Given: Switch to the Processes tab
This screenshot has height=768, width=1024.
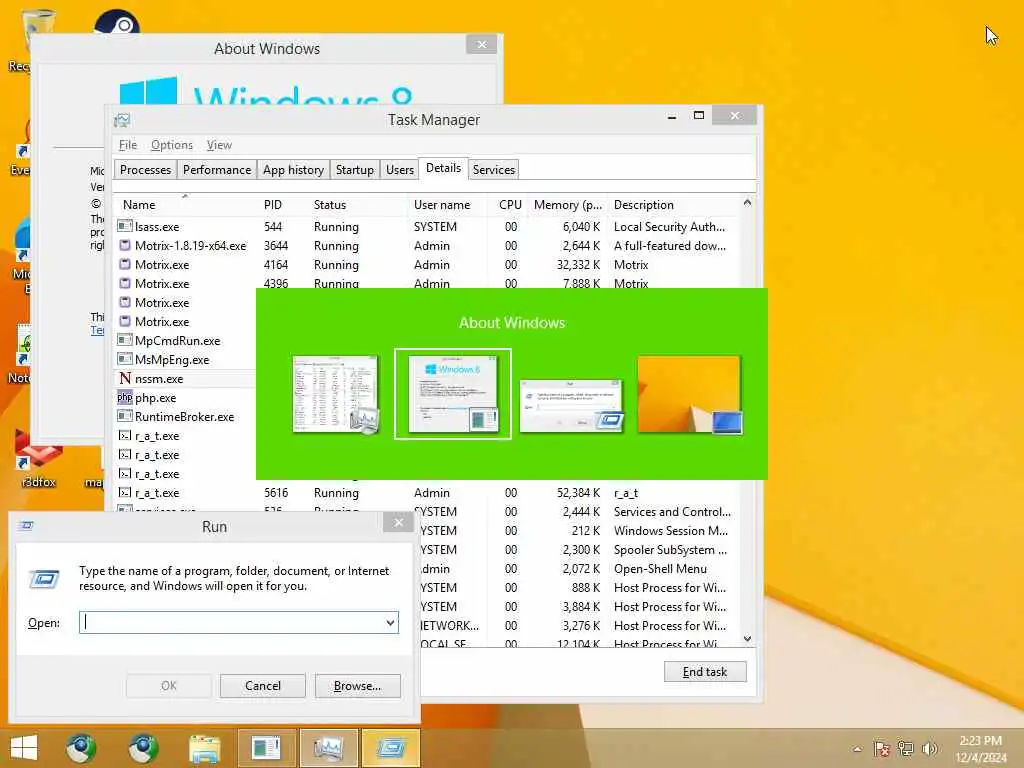Looking at the screenshot, I should pos(145,170).
